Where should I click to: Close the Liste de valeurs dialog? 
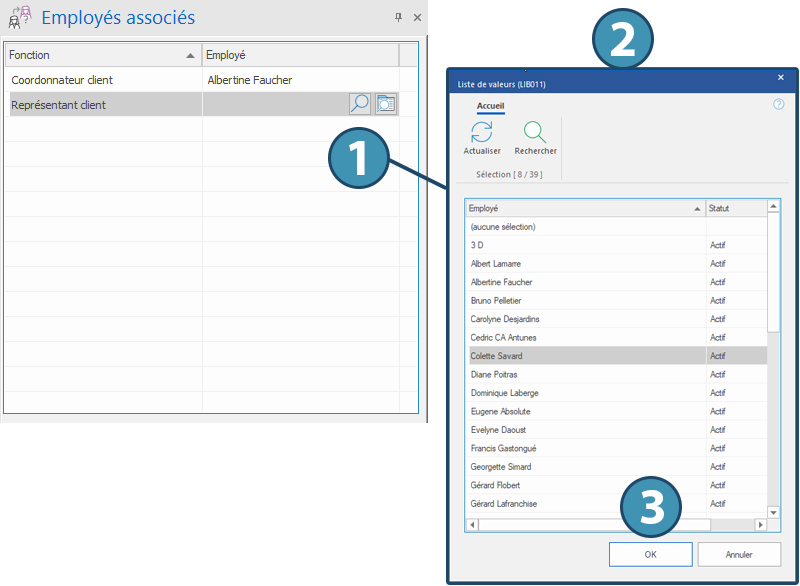[781, 77]
